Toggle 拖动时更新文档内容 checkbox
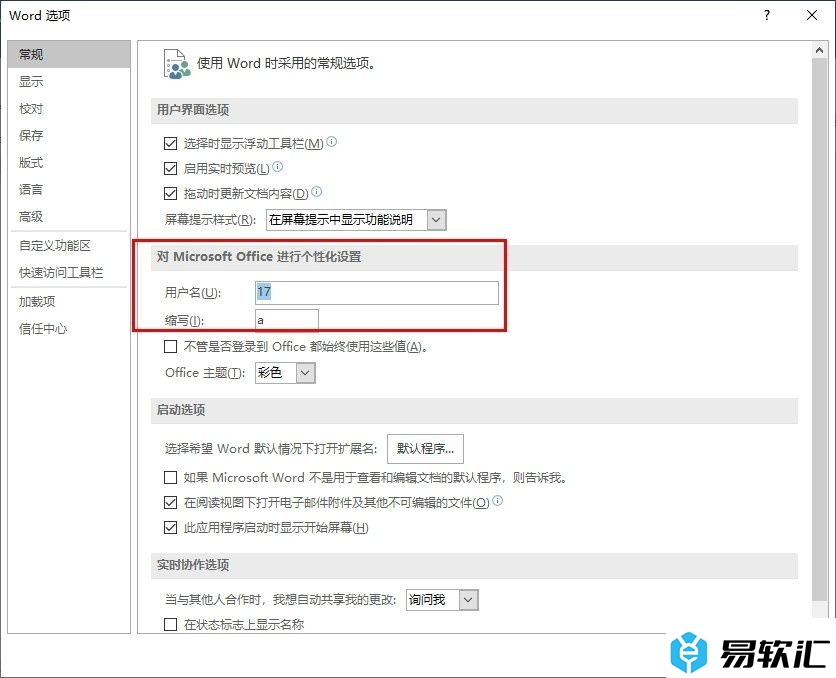The image size is (836, 678). [x=171, y=193]
